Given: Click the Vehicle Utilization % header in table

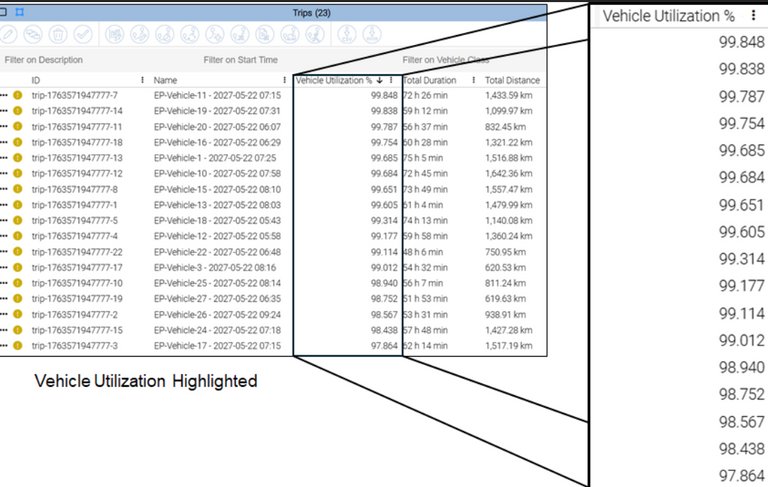Looking at the screenshot, I should click(x=334, y=80).
